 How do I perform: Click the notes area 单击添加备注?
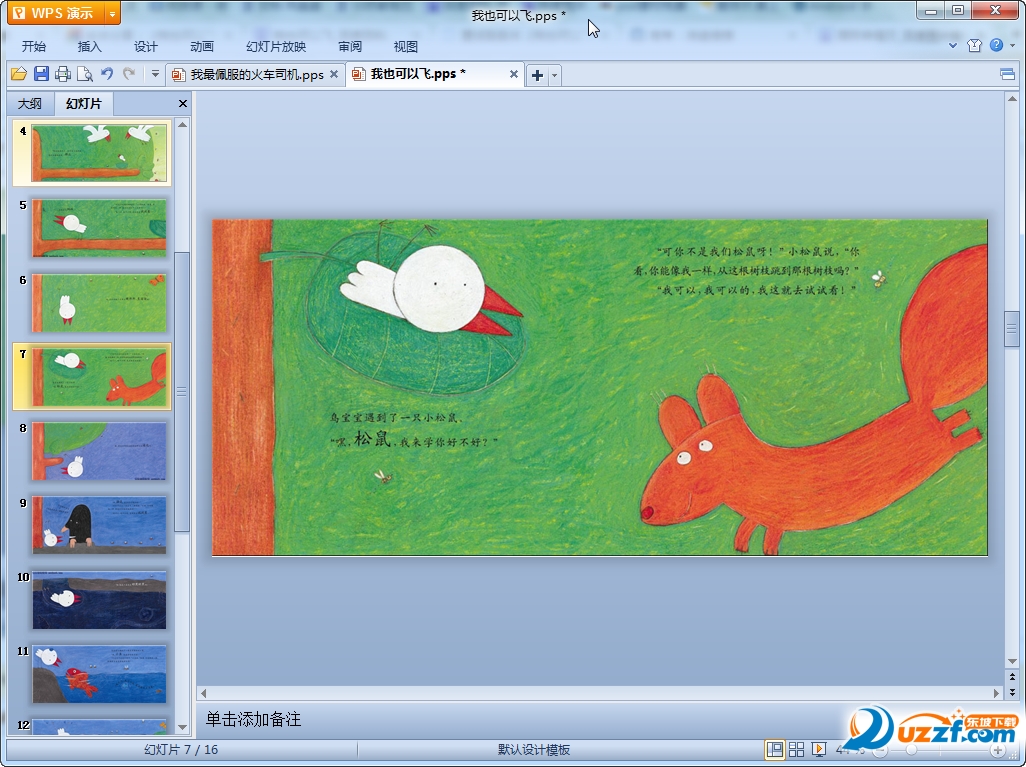253,719
